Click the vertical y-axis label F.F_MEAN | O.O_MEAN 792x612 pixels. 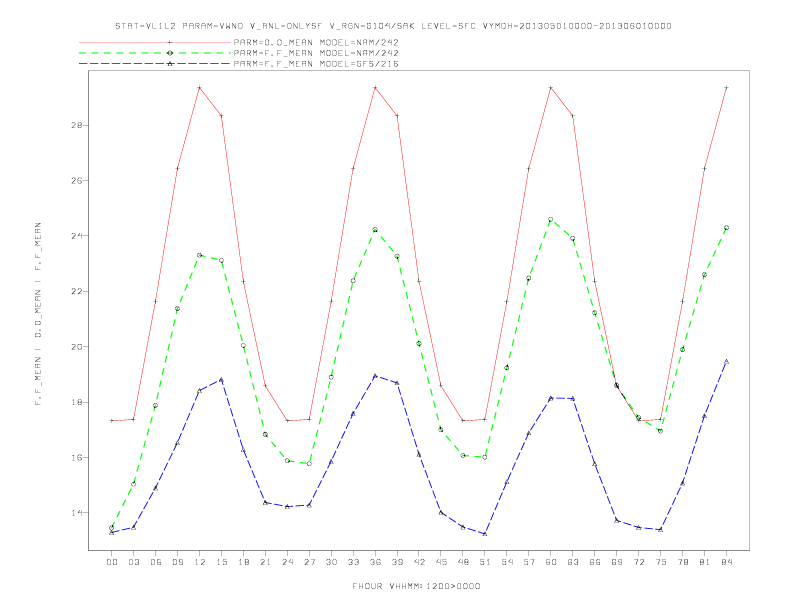pyautogui.click(x=38, y=314)
